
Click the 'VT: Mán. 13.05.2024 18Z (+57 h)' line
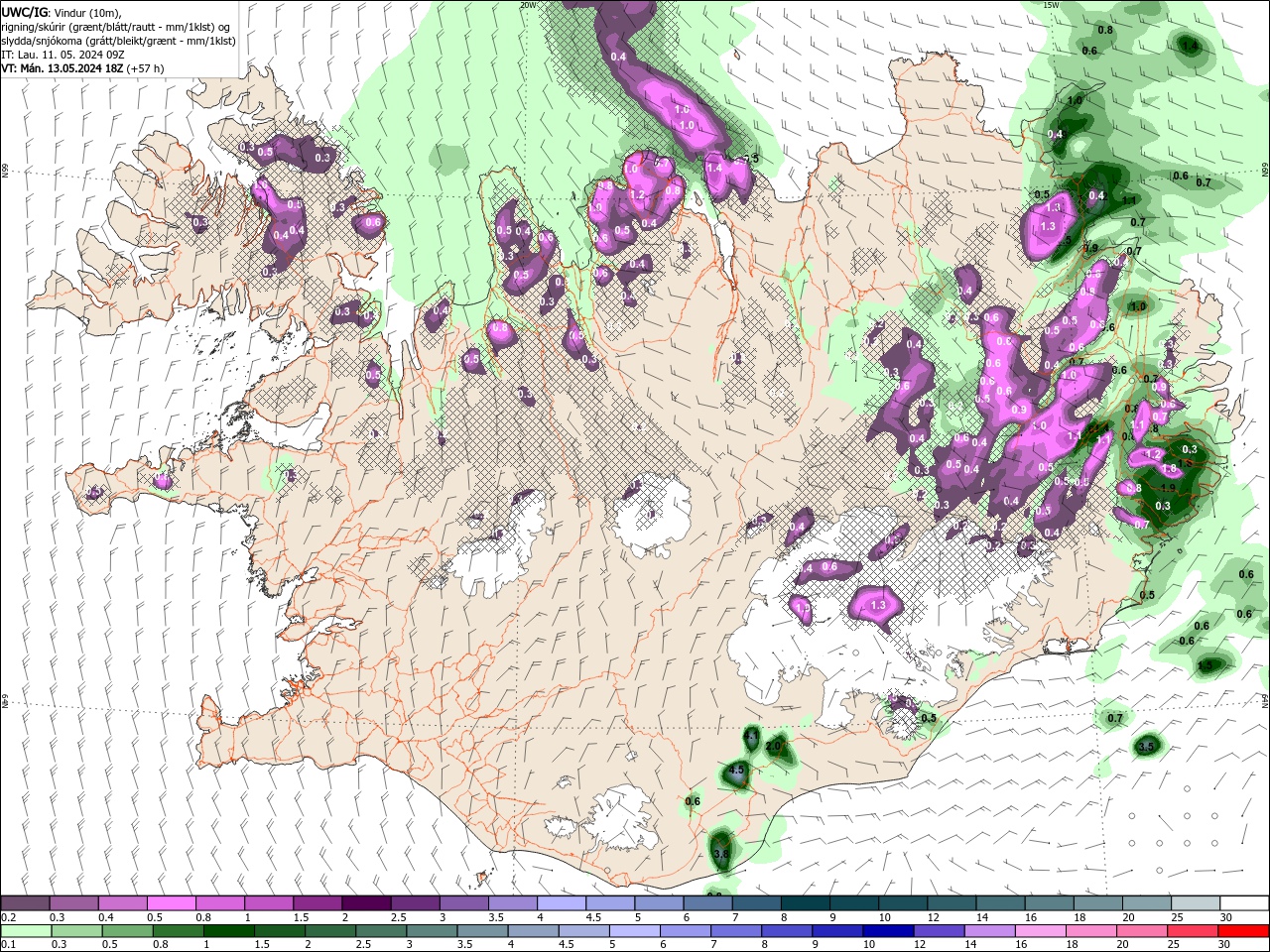point(83,68)
